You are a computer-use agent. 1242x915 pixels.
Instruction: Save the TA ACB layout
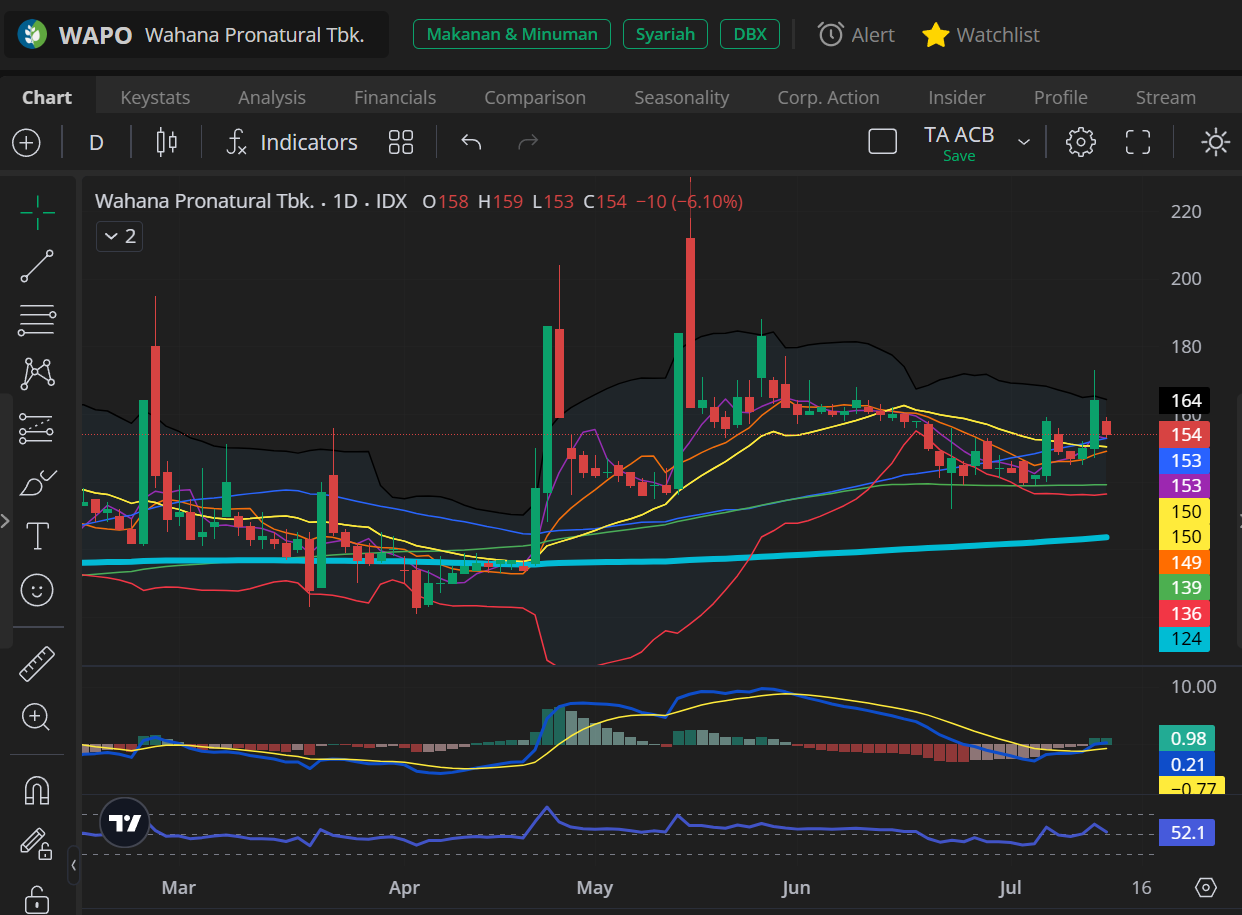[x=959, y=156]
